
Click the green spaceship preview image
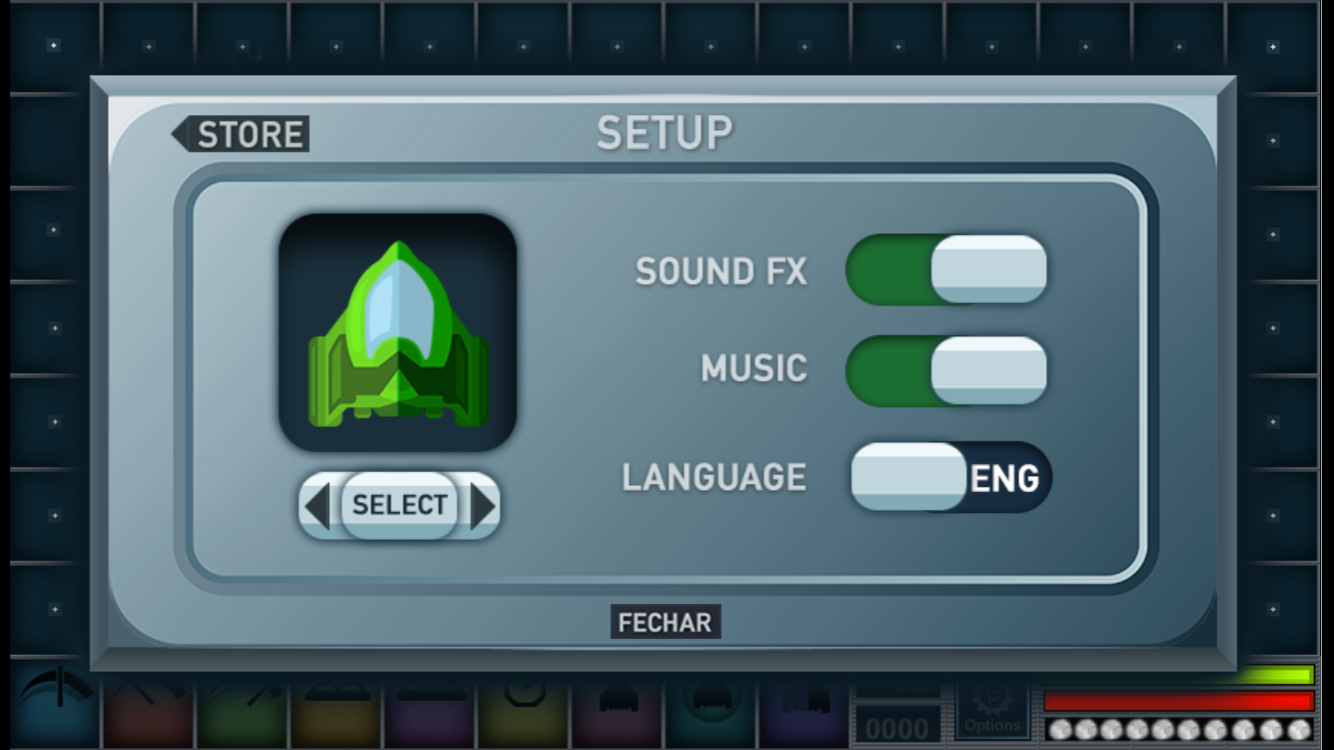point(398,332)
